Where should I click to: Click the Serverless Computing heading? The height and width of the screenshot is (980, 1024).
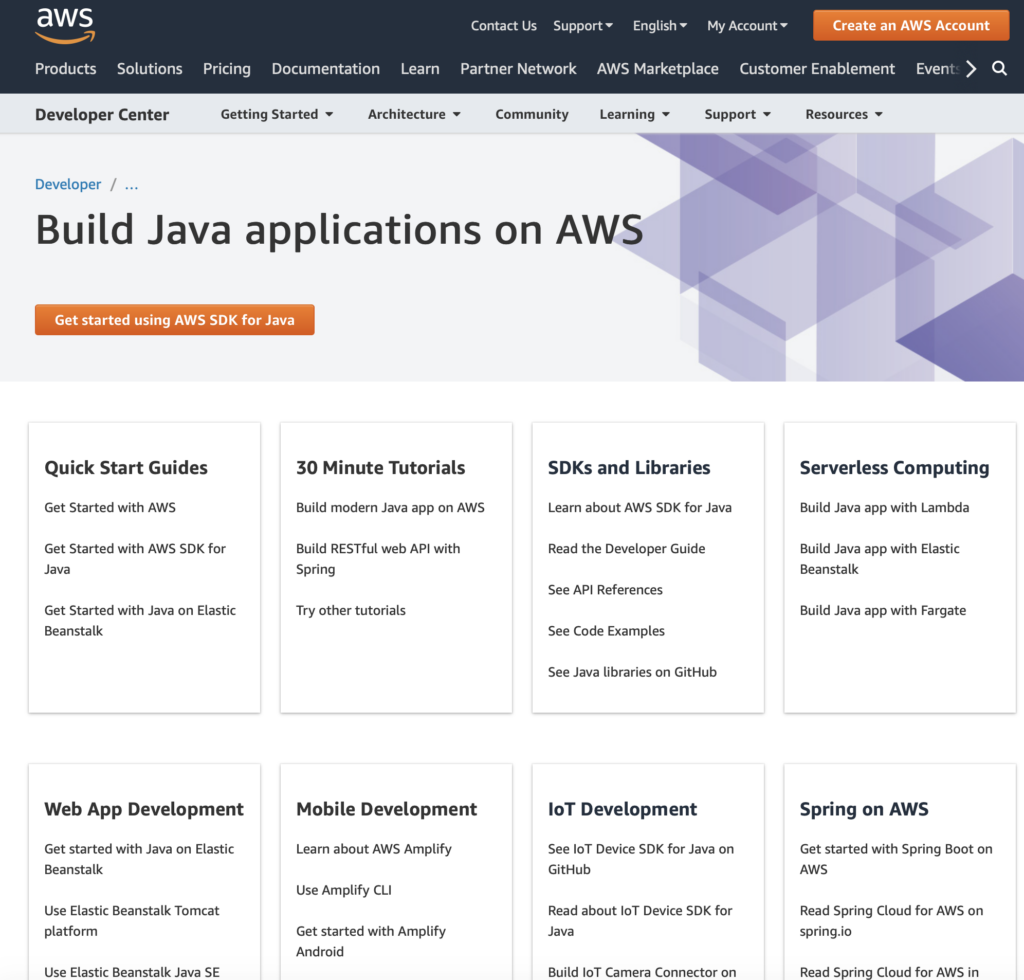click(x=894, y=467)
